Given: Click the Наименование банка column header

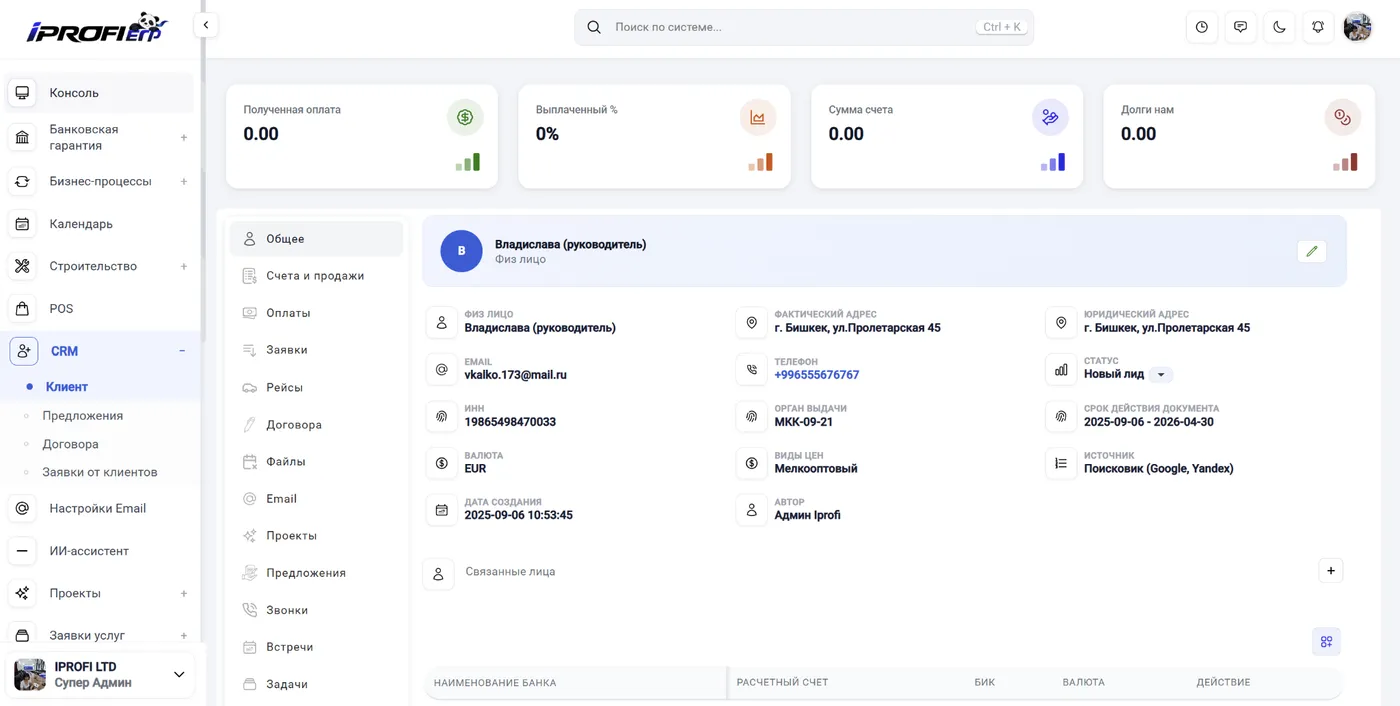Looking at the screenshot, I should pyautogui.click(x=495, y=683).
